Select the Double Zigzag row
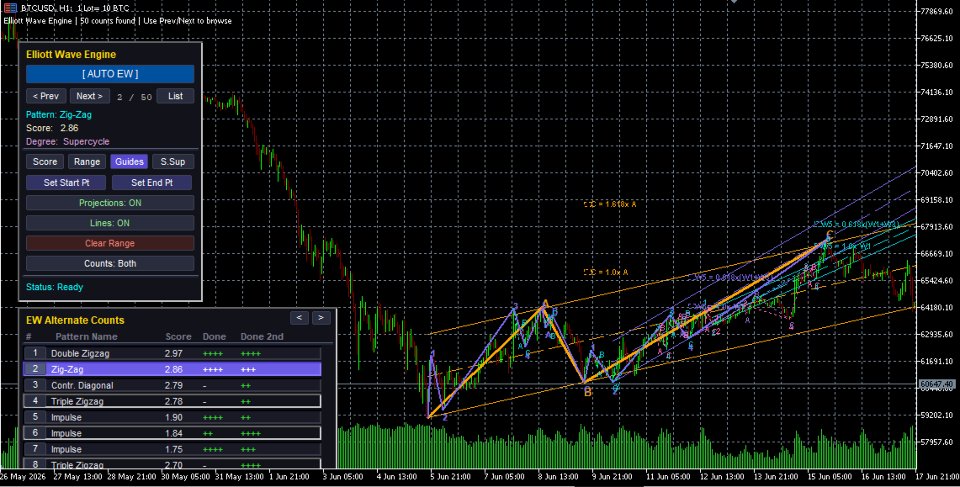 [x=172, y=353]
